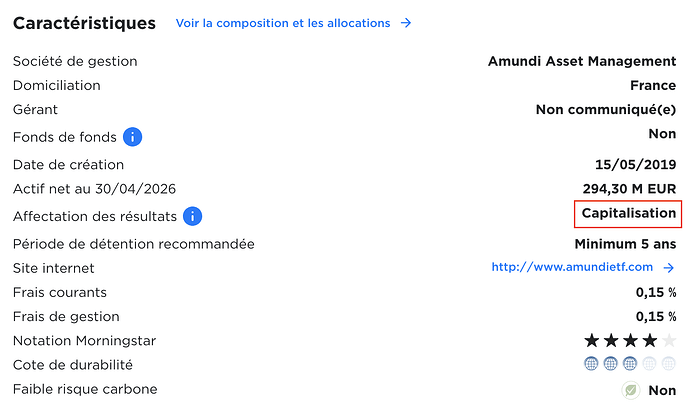Click the arrow after the composition link

[x=406, y=23]
